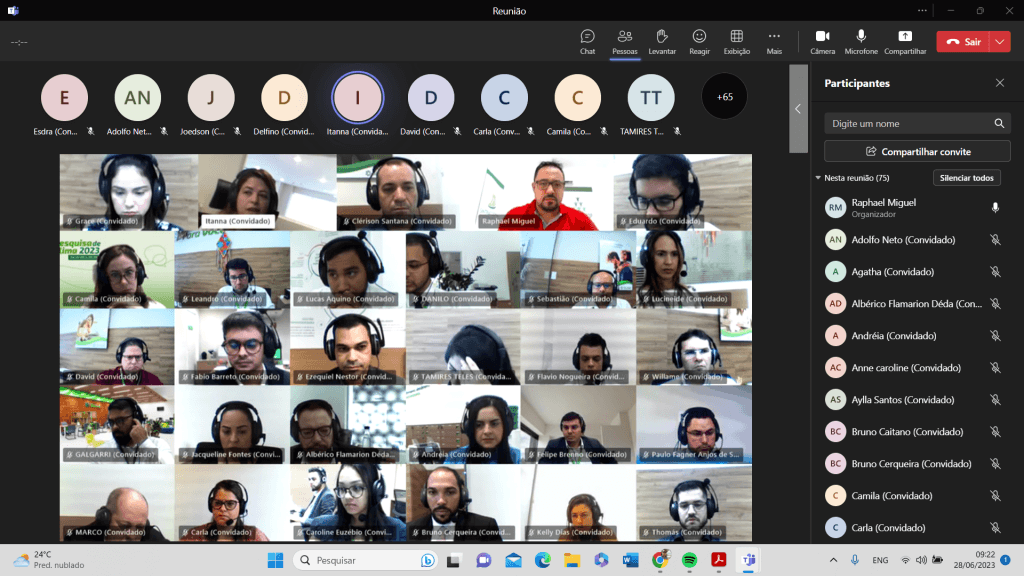This screenshot has height=576, width=1024.
Task: Toggle mic icon for Adolfo Neto
Action: (x=995, y=240)
